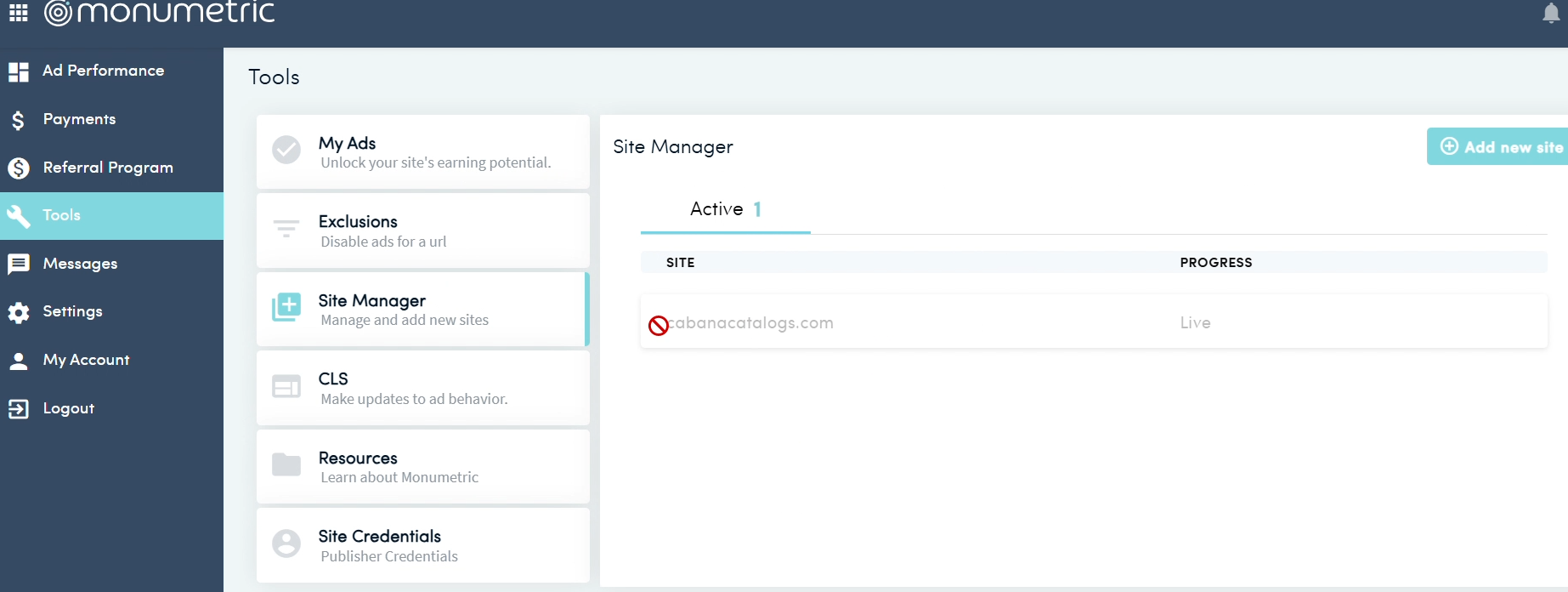Click the Site Credentials user icon
This screenshot has height=592, width=1568.
(x=286, y=544)
